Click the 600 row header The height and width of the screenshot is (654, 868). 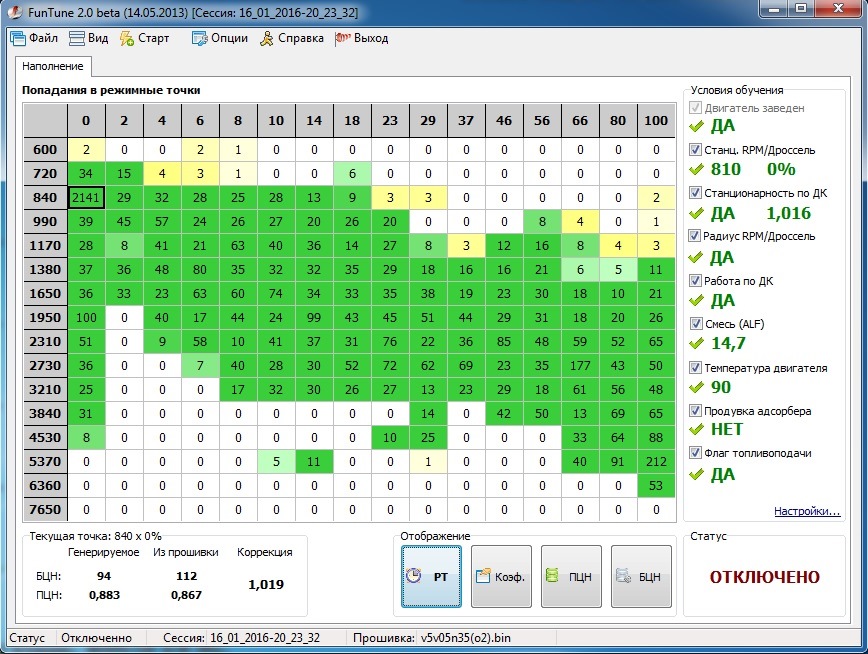click(45, 150)
